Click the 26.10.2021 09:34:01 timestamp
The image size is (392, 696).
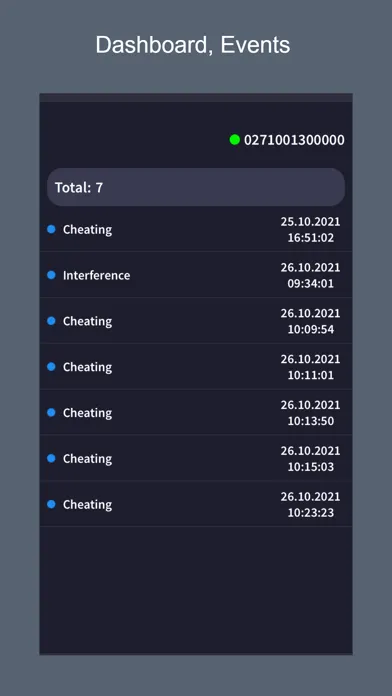[x=310, y=275]
